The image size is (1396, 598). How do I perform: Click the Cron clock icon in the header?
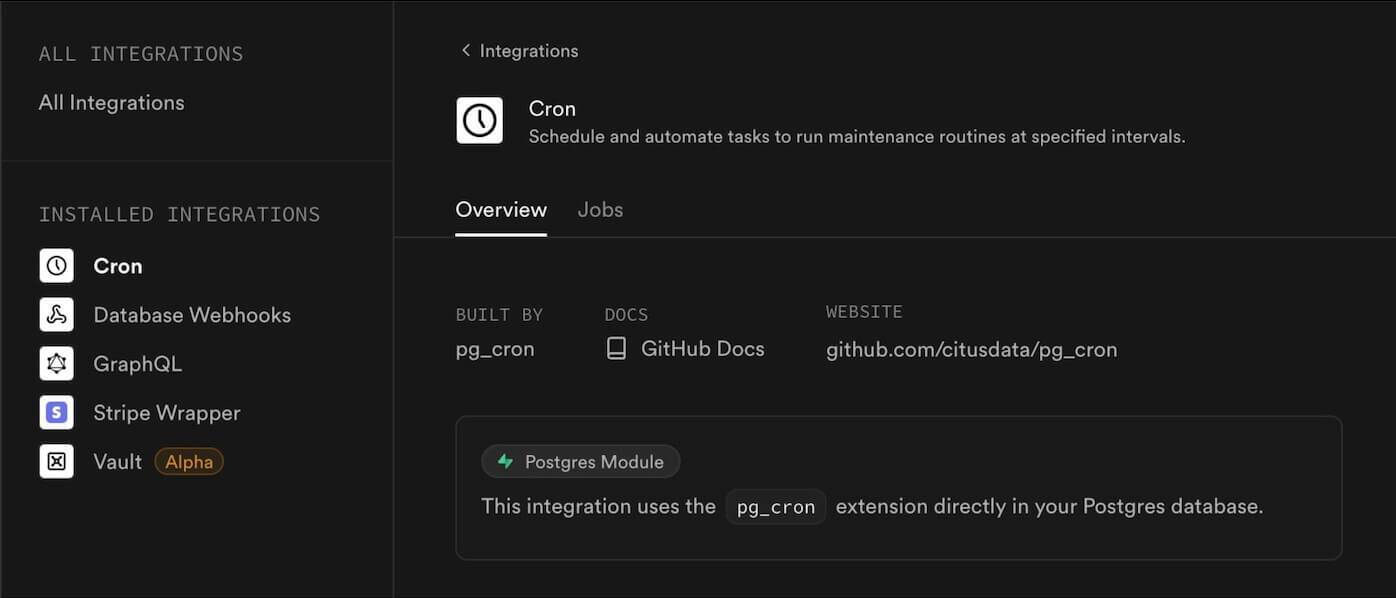pyautogui.click(x=479, y=120)
